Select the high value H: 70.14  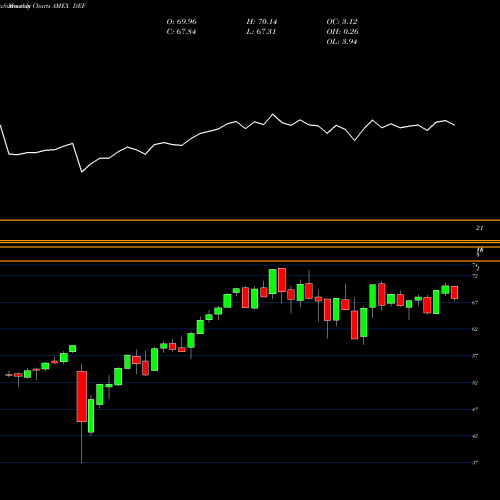pyautogui.click(x=262, y=22)
